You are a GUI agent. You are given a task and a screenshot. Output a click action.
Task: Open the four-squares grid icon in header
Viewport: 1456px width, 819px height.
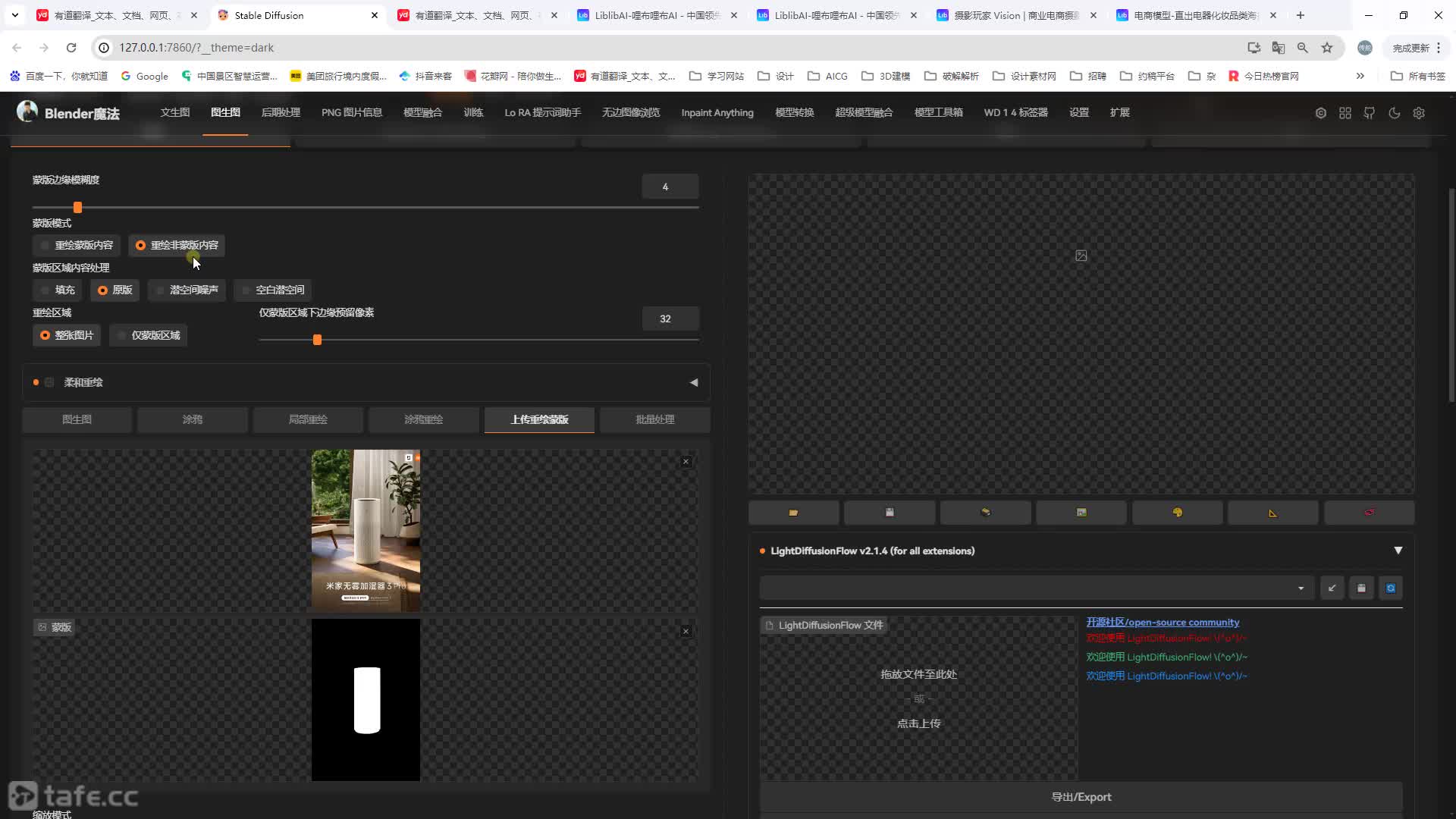(1345, 113)
